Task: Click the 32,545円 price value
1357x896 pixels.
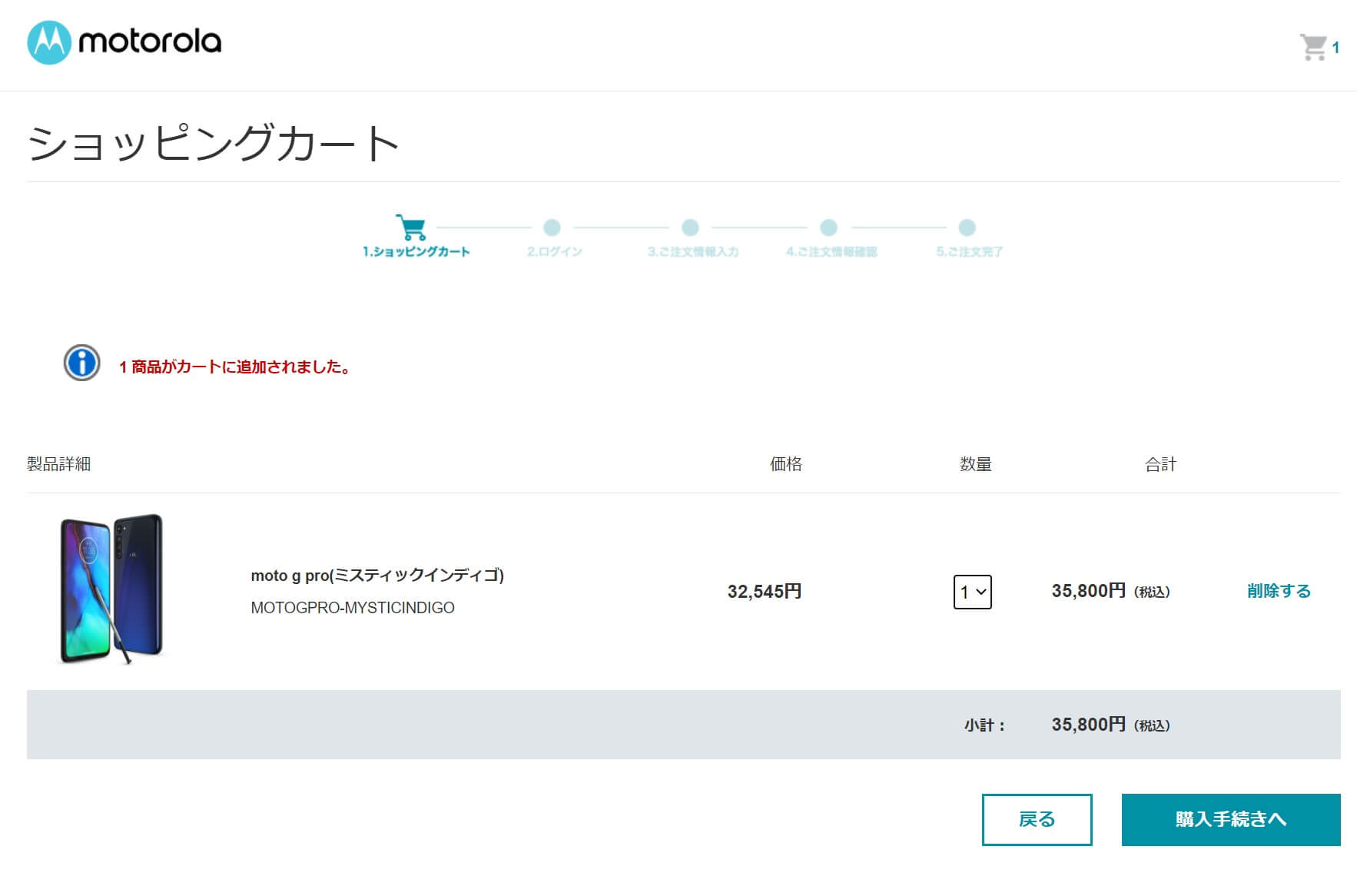Action: [765, 591]
